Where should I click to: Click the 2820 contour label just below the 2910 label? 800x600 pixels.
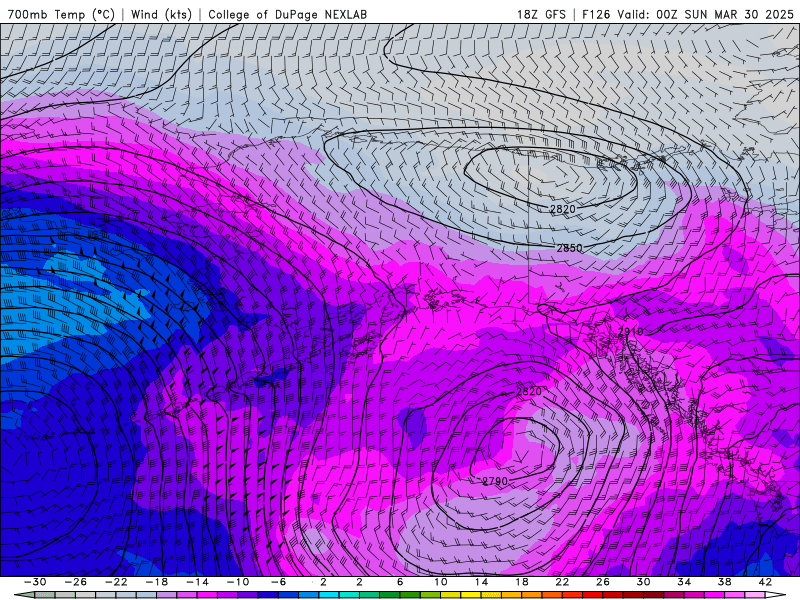pyautogui.click(x=529, y=391)
